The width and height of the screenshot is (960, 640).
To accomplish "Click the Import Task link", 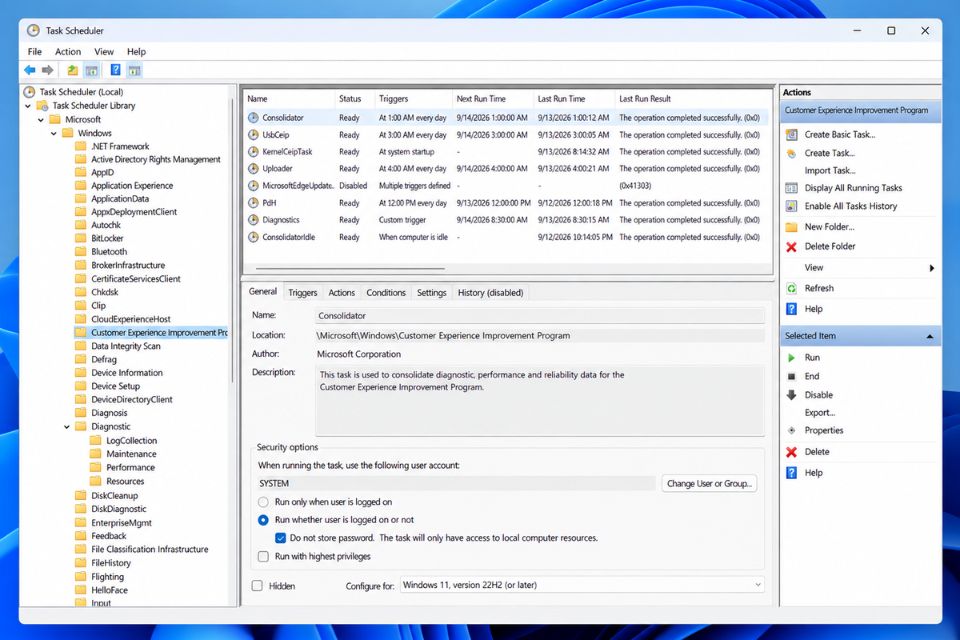I will click(830, 171).
